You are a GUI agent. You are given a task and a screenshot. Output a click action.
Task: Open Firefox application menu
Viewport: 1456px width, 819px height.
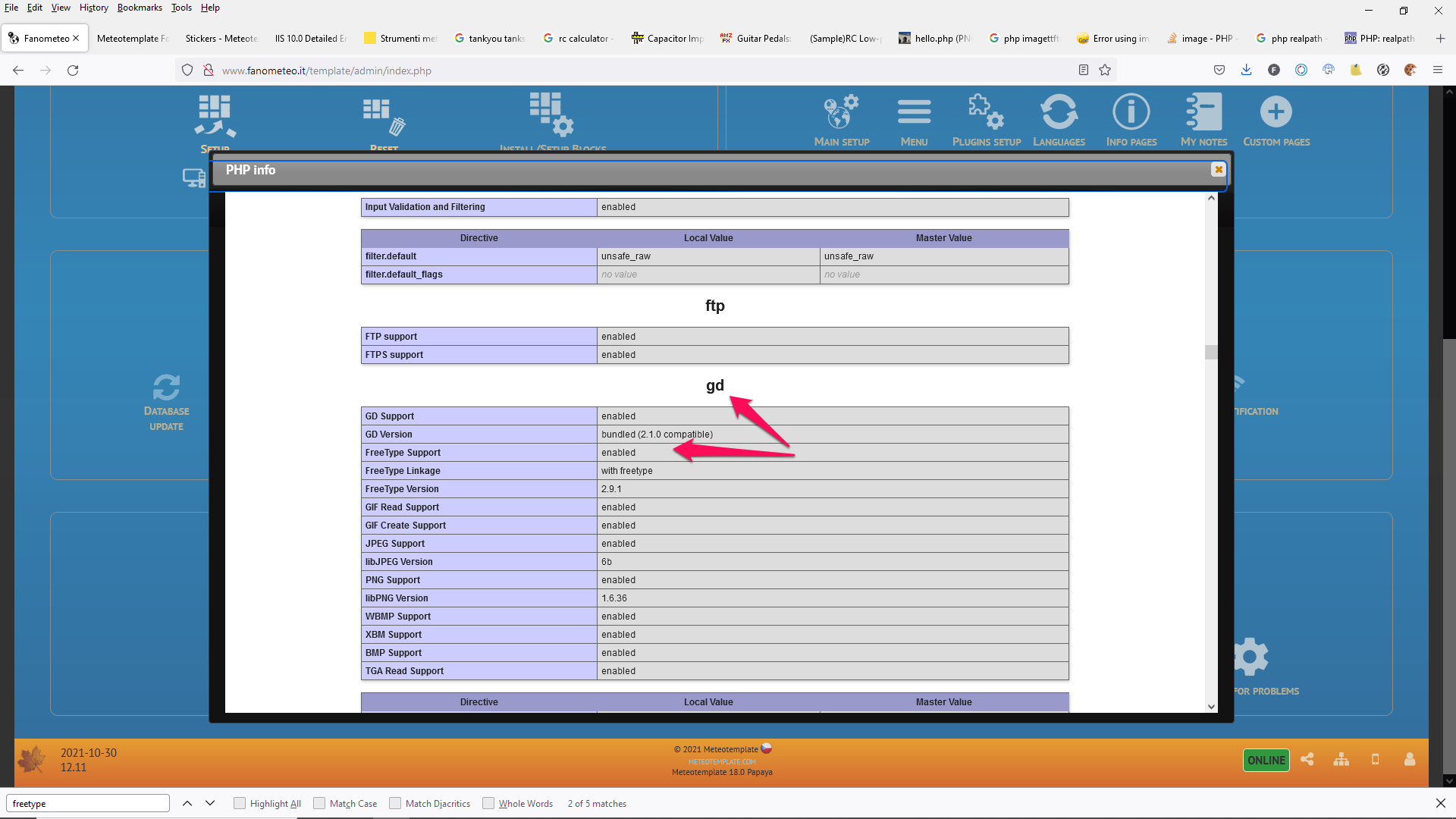[x=1437, y=70]
